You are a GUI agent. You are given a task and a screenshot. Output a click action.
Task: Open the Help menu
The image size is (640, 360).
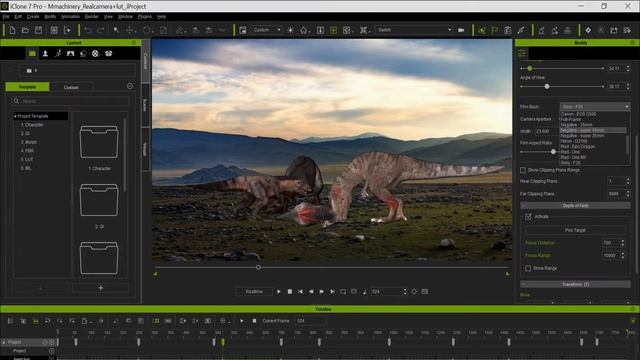161,17
